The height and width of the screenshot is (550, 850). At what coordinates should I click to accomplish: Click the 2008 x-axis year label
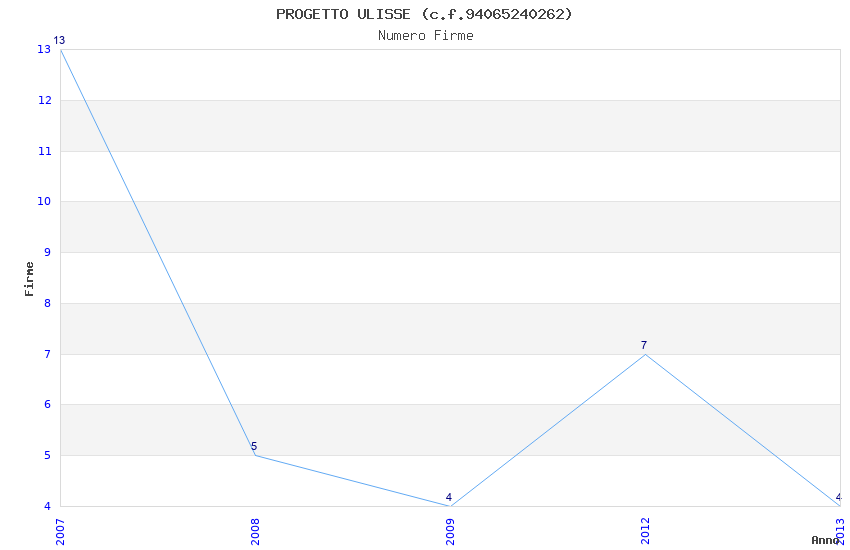point(255,530)
